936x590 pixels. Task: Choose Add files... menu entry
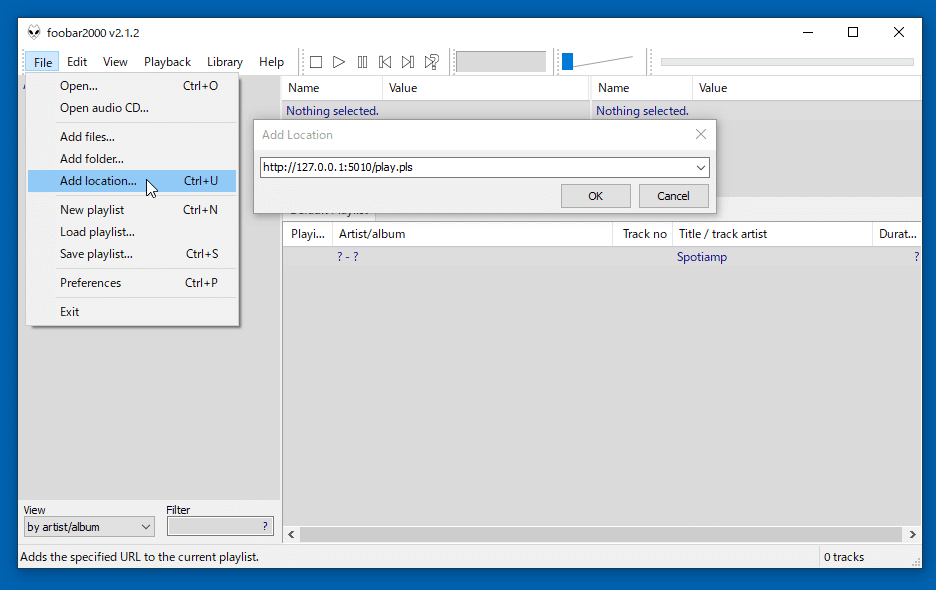coord(132,137)
